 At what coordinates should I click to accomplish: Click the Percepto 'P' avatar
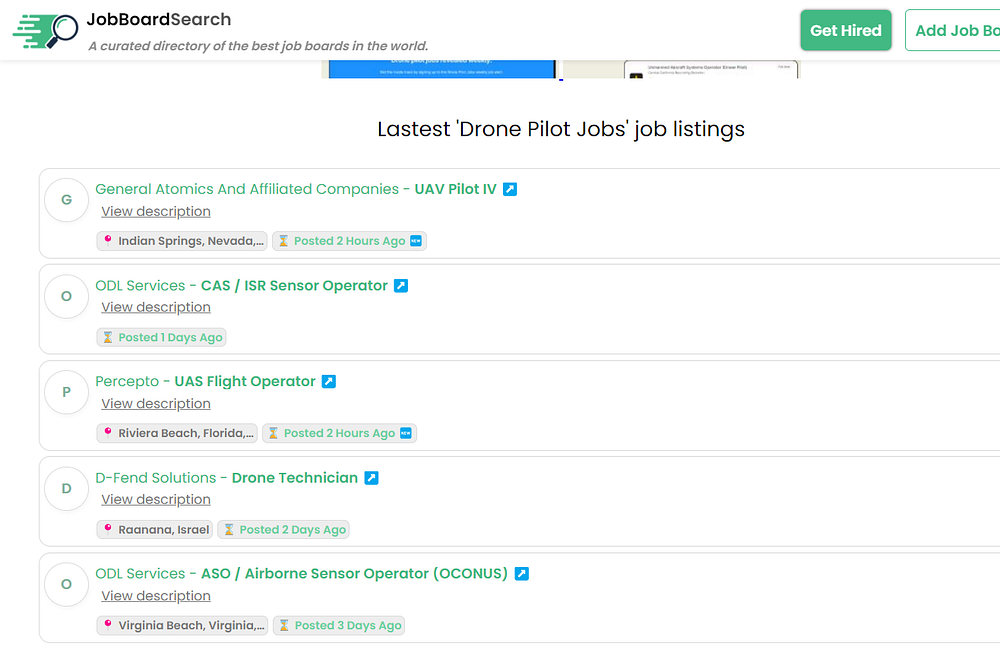[x=67, y=392]
